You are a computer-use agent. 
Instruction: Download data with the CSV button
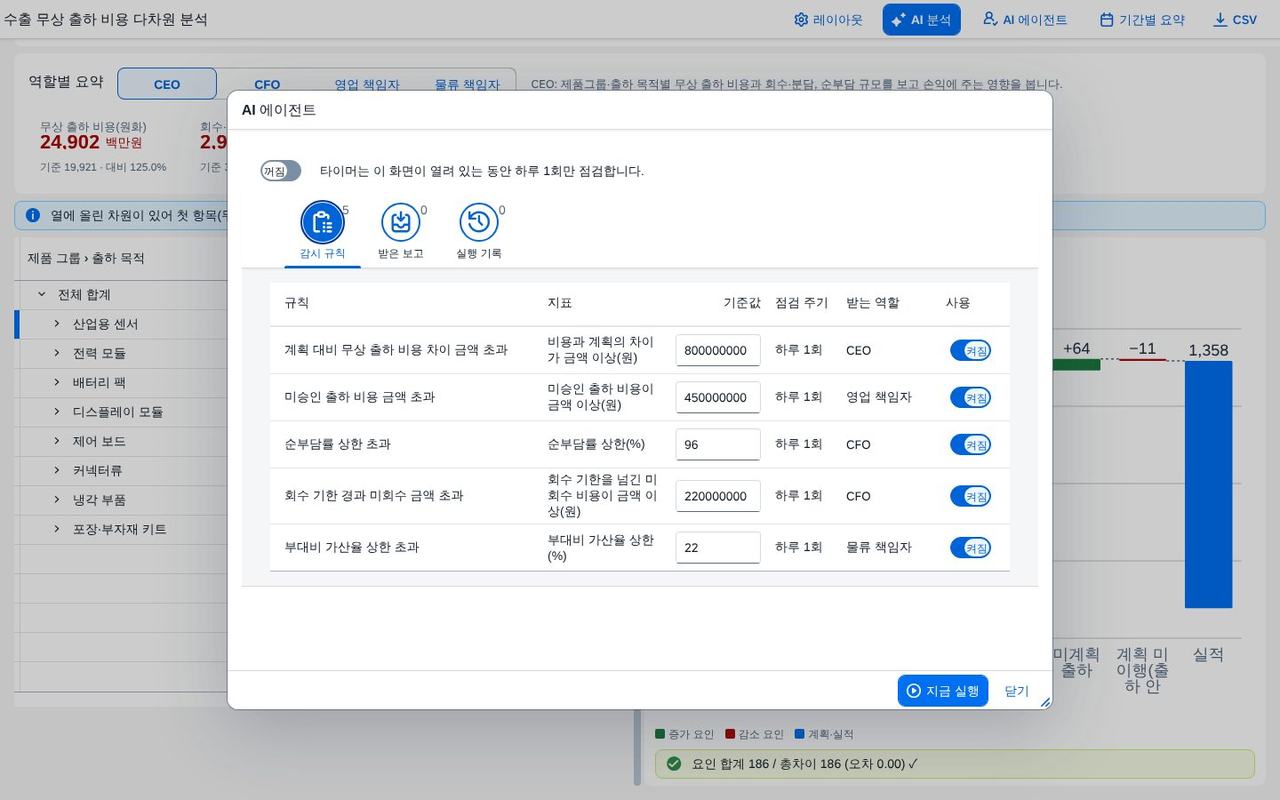(1235, 20)
